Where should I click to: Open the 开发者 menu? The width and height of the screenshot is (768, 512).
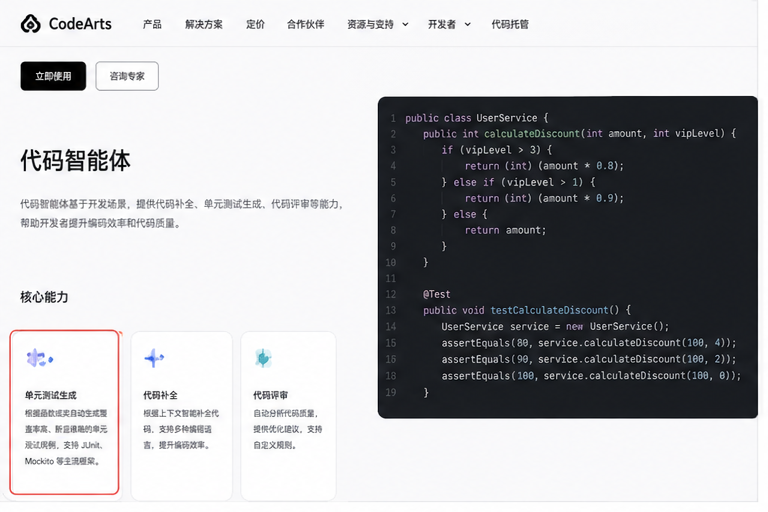point(442,24)
